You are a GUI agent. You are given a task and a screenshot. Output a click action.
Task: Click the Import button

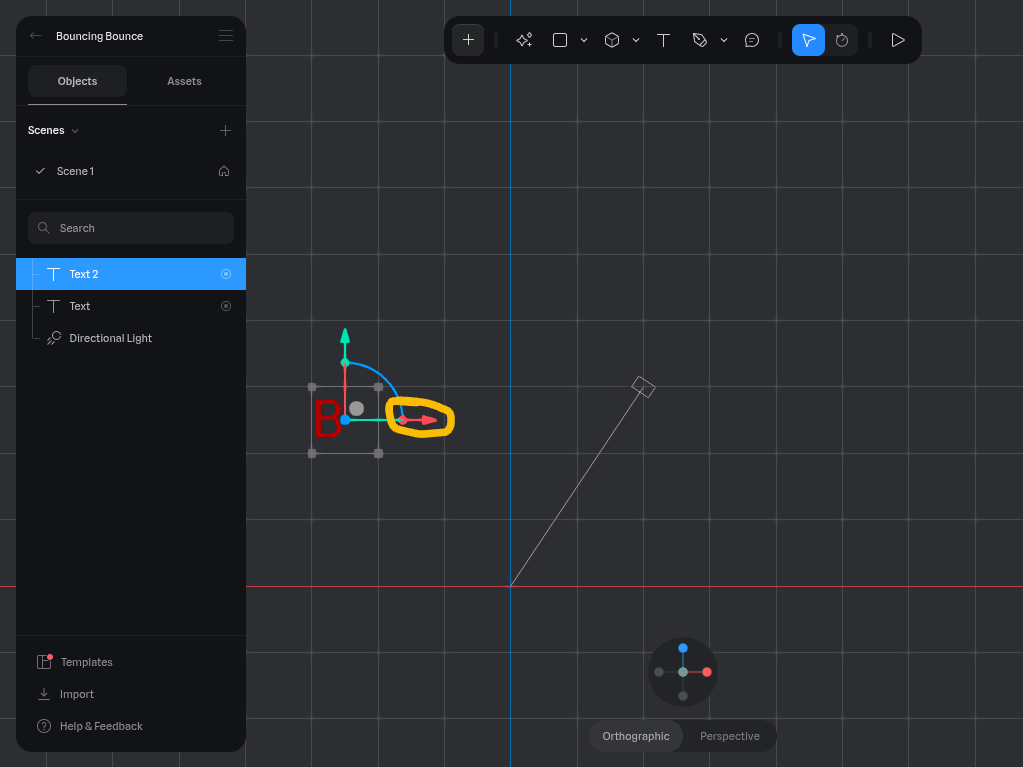(65, 694)
